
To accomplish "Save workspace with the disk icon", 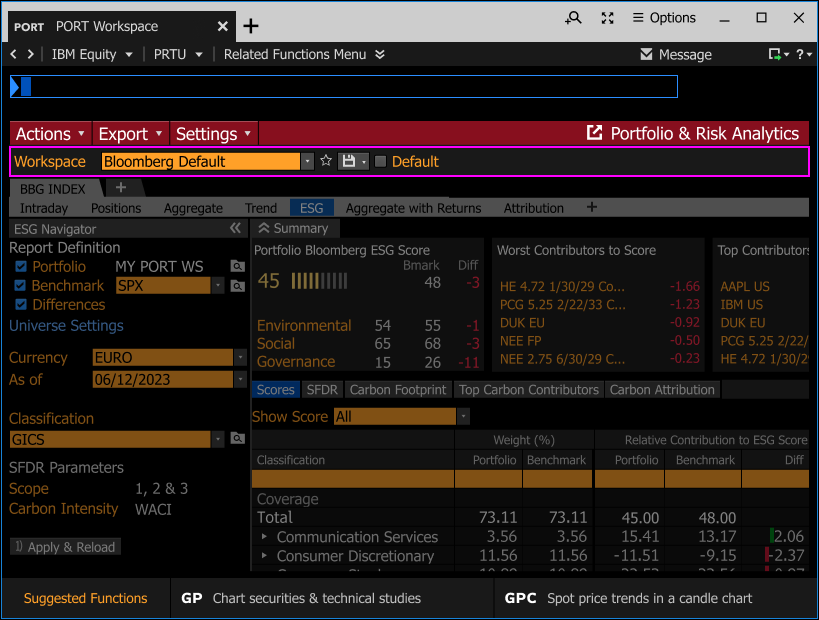I will click(x=348, y=161).
